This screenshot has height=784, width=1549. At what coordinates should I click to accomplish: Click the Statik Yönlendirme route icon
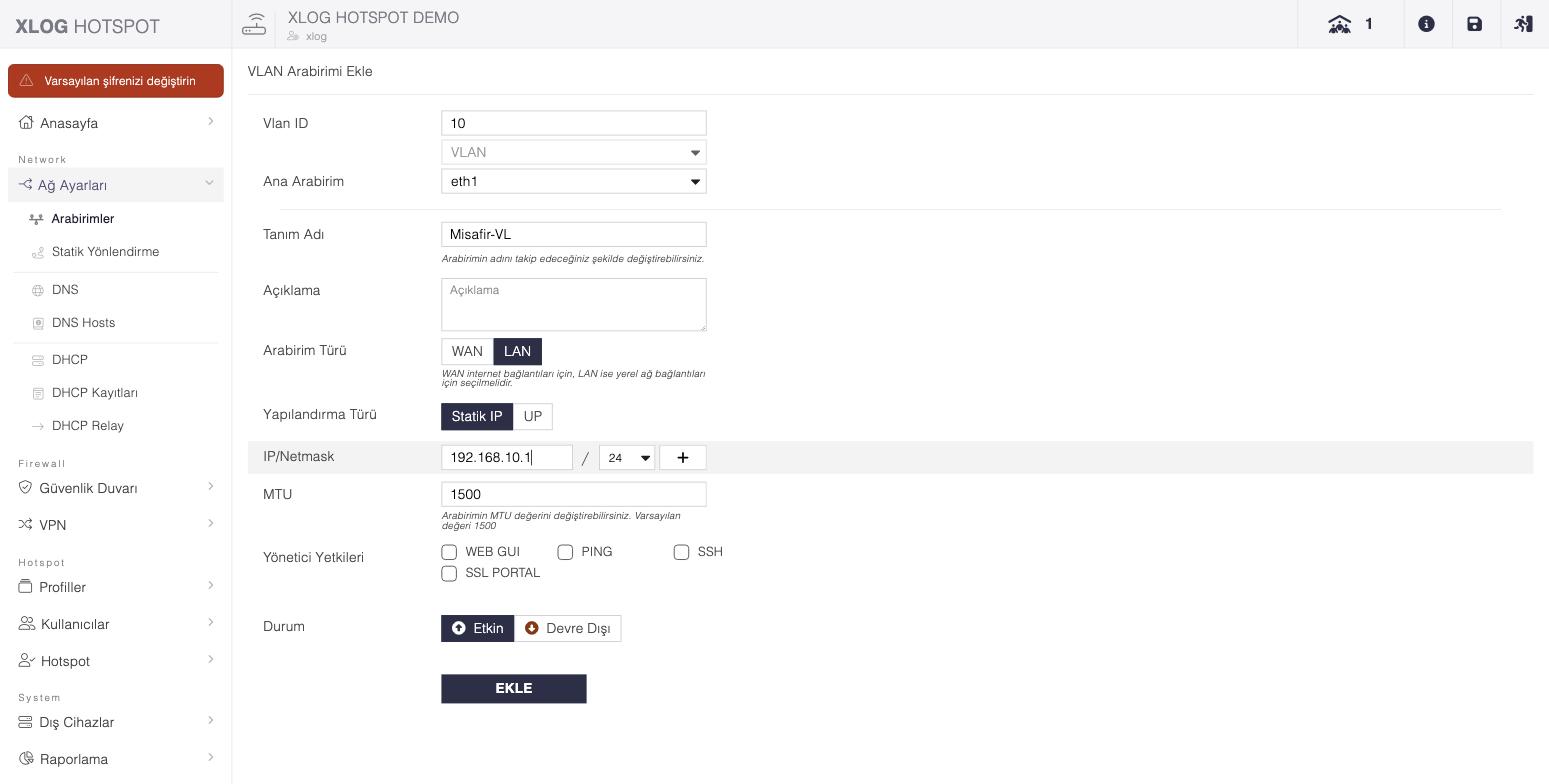tap(38, 252)
